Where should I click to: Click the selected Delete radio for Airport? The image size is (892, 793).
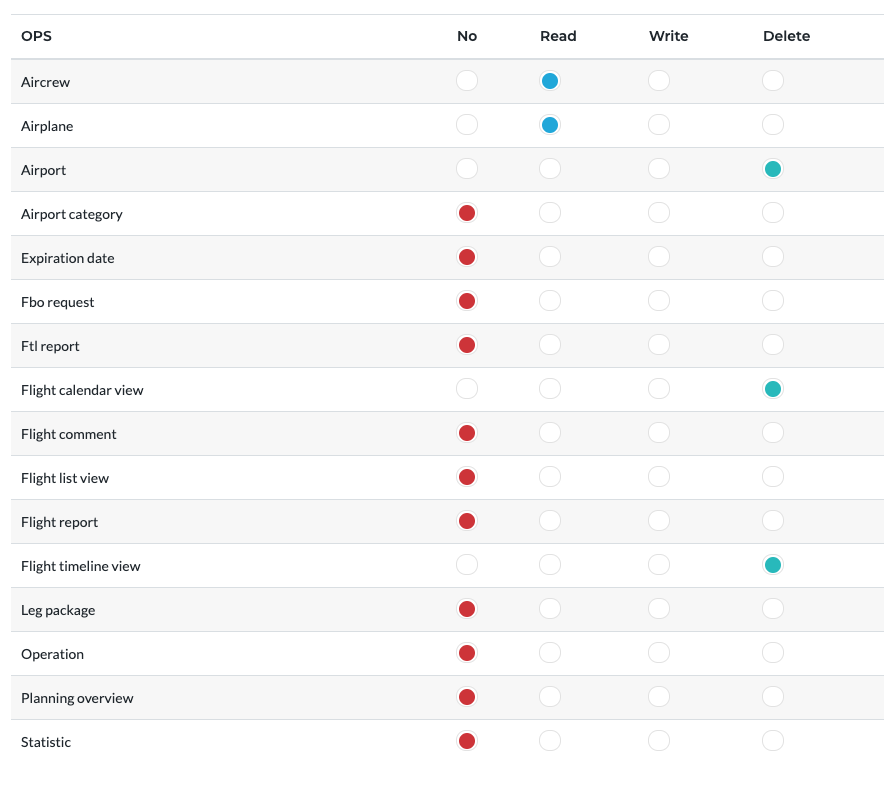click(x=773, y=169)
